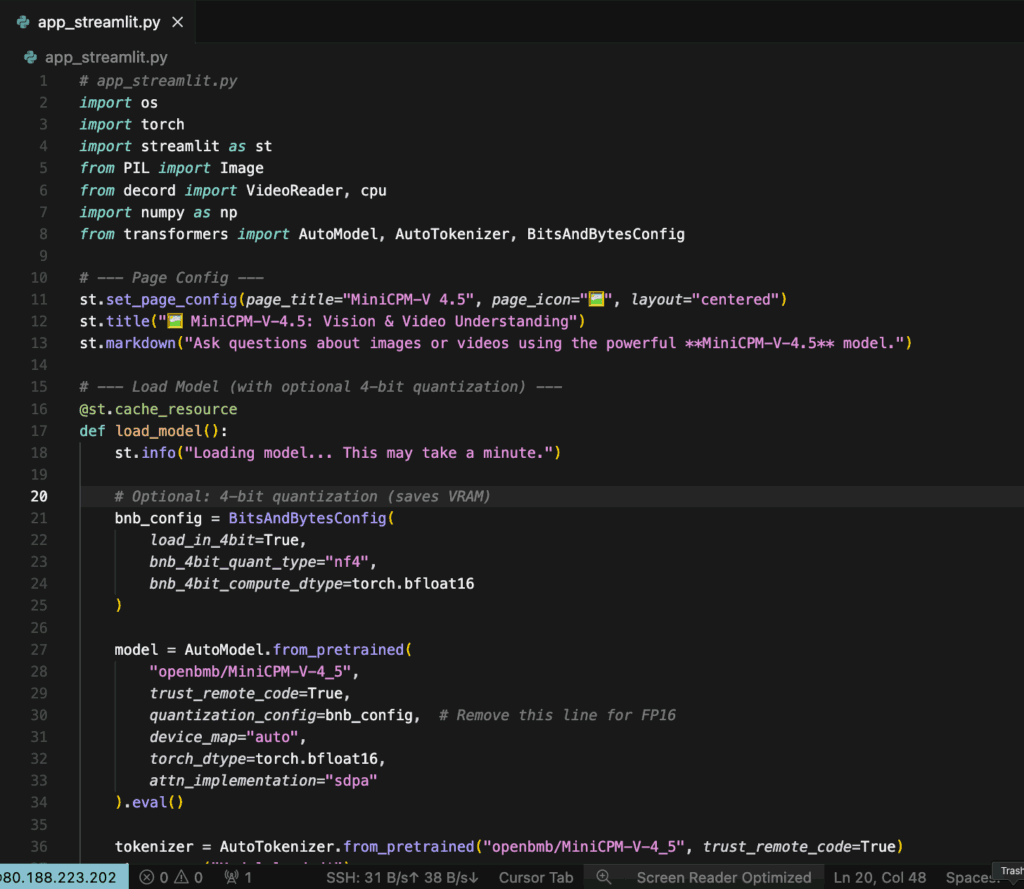Click Screen Reader Optimized status item

pos(724,877)
